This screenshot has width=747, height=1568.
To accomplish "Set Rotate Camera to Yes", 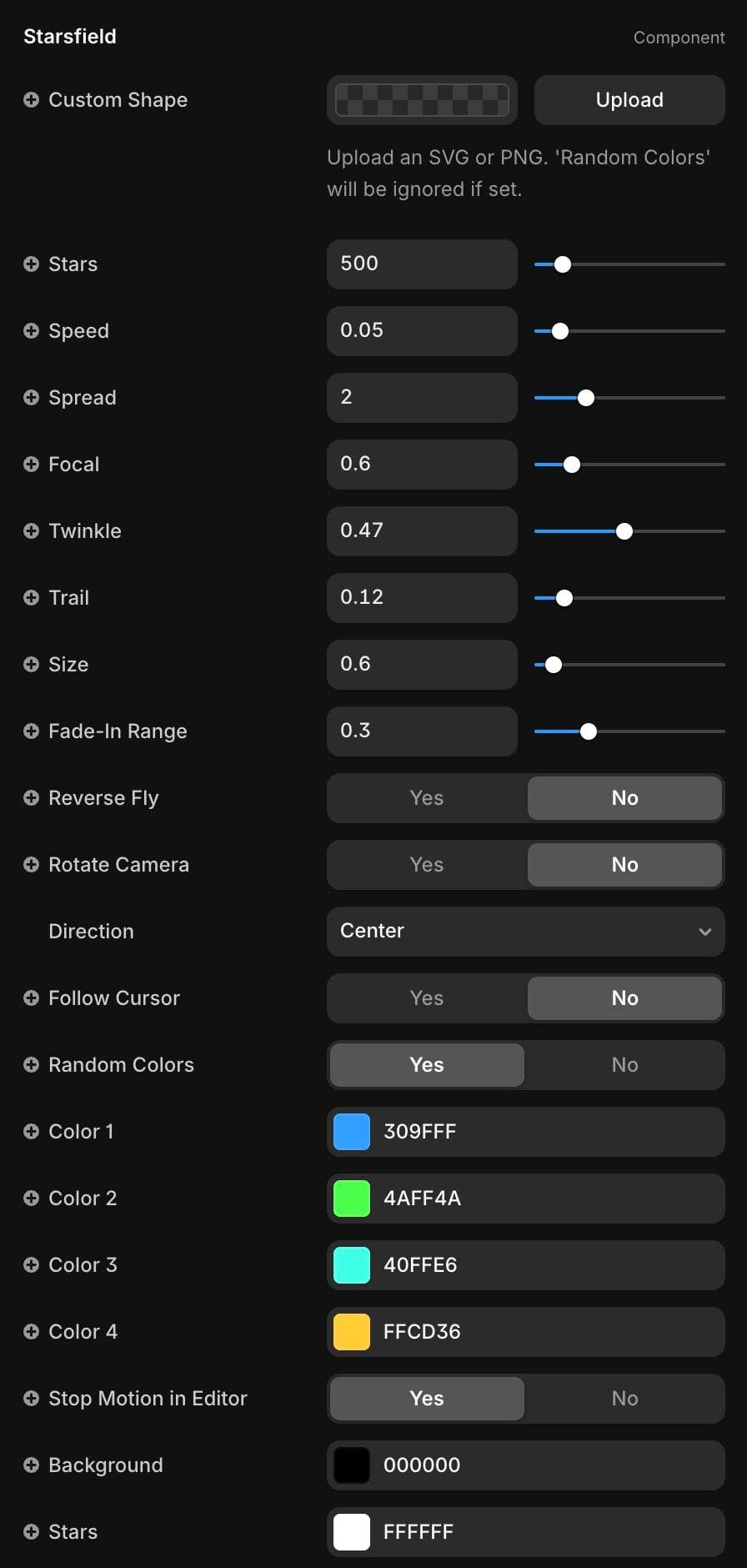I will coord(427,865).
